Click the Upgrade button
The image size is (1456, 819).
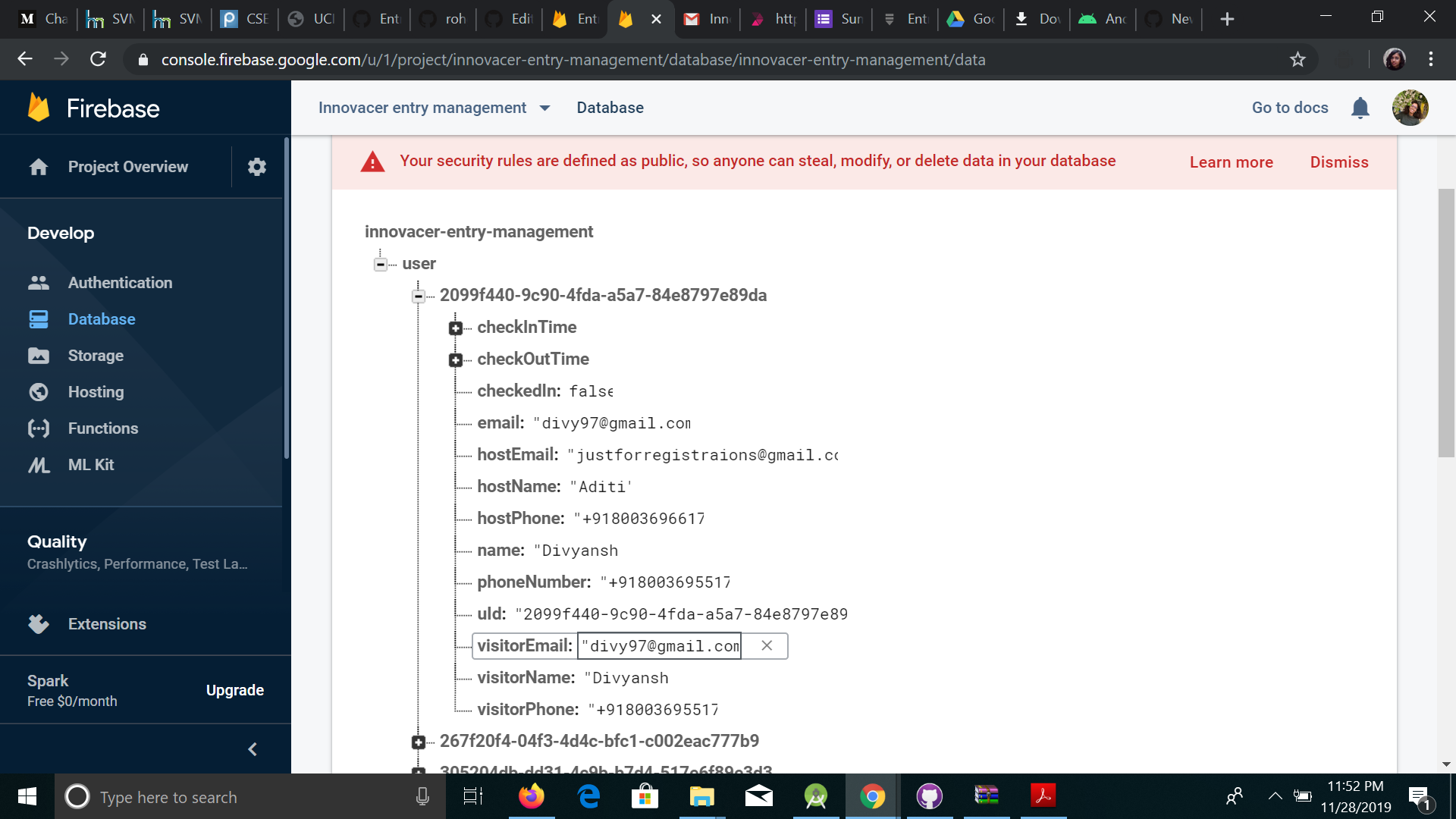[x=234, y=690]
